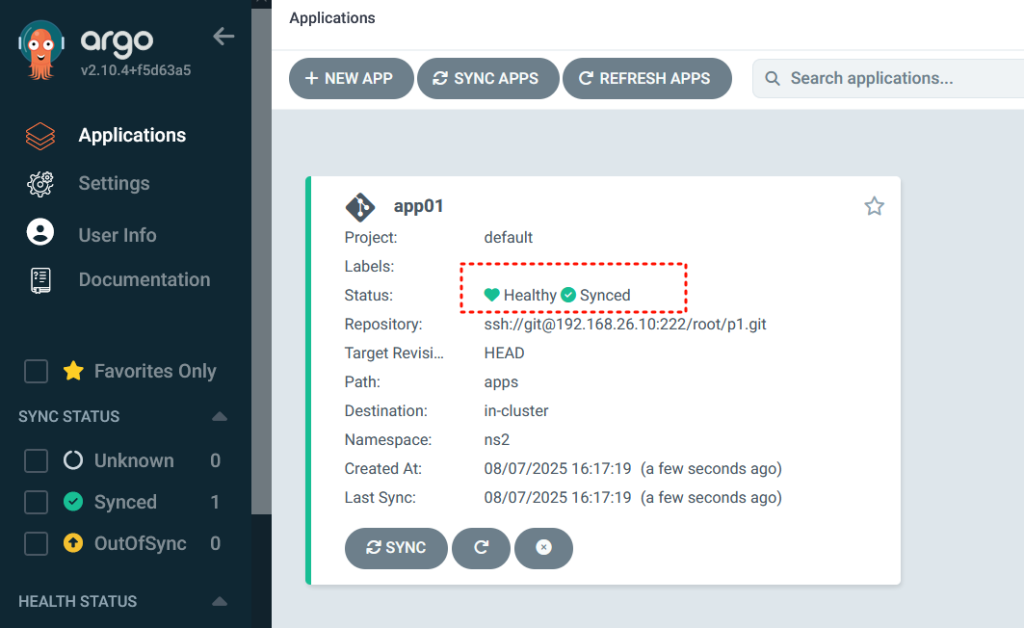
Task: Click the User Info avatar icon
Action: (40, 233)
